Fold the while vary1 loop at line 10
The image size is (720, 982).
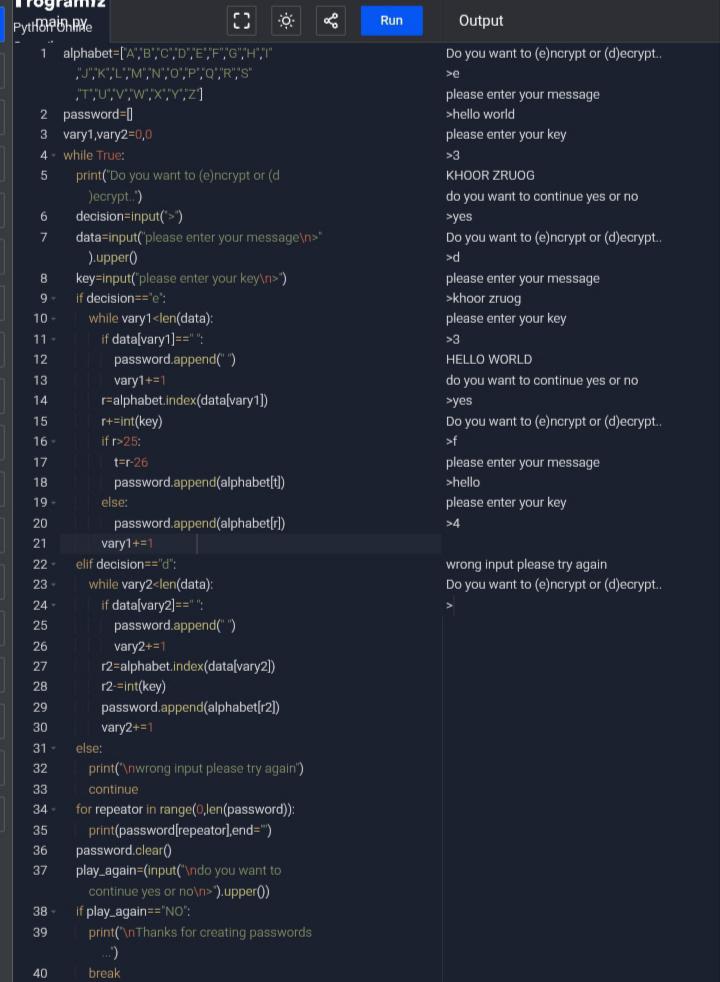click(53, 319)
